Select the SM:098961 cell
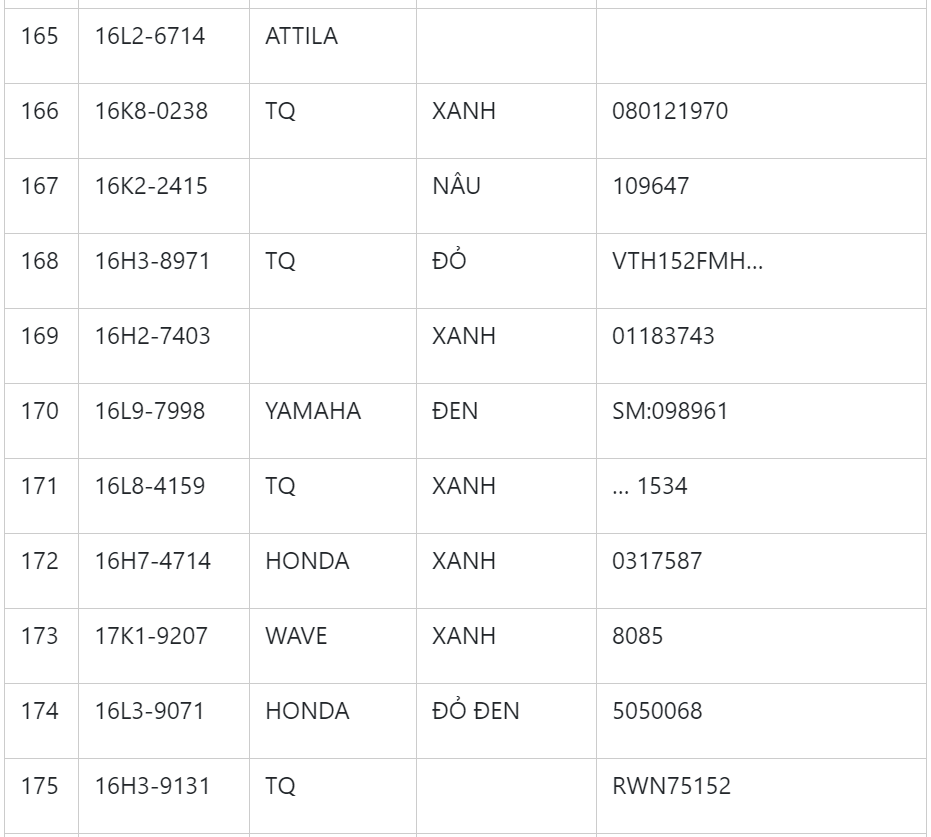This screenshot has height=837, width=931. click(670, 411)
